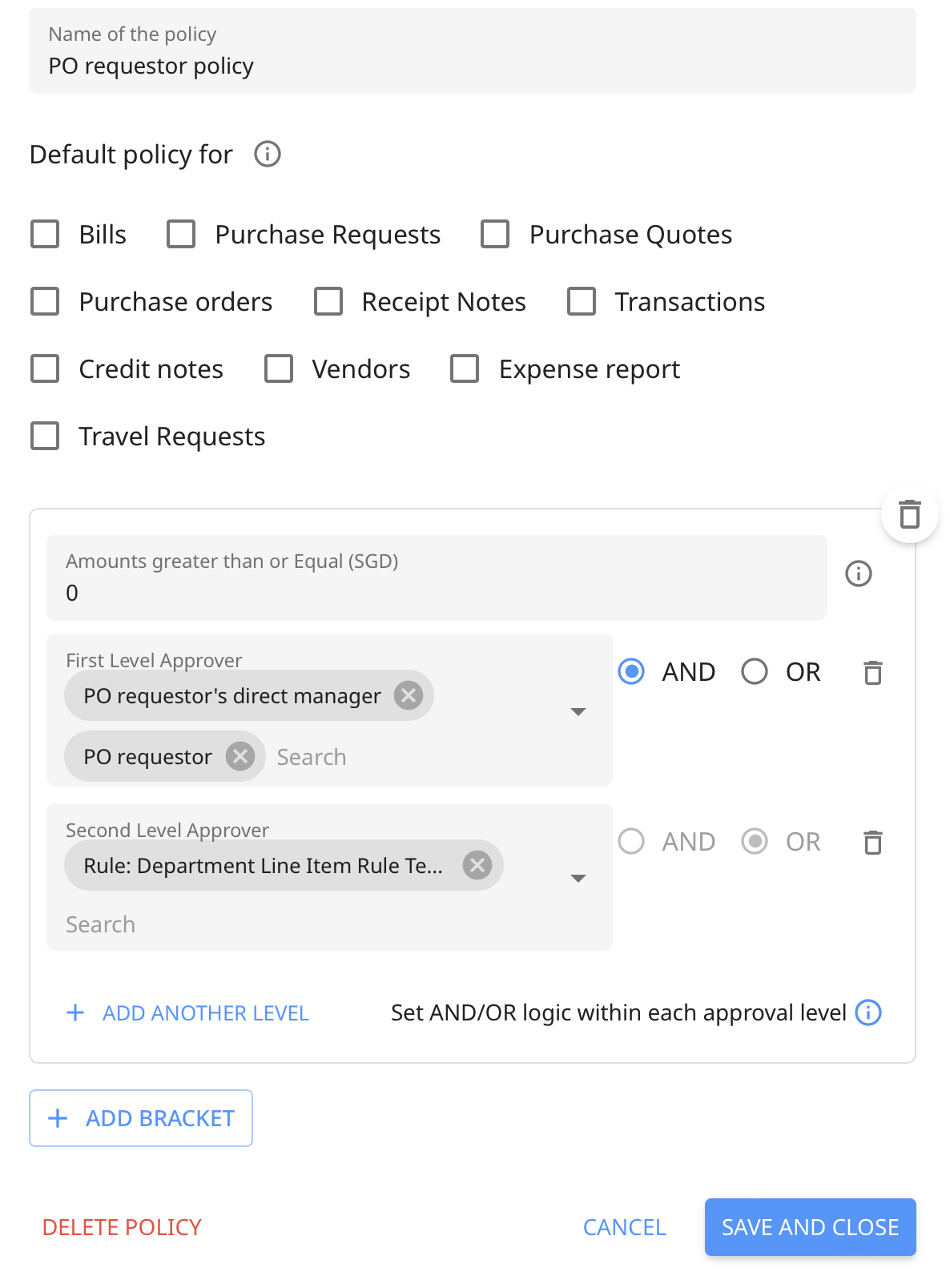
Task: Check the Purchase Quotes option
Action: click(495, 235)
